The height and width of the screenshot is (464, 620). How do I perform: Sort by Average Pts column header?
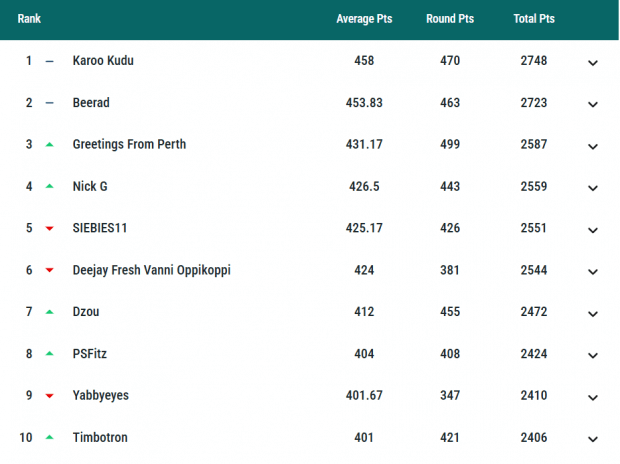coord(364,19)
